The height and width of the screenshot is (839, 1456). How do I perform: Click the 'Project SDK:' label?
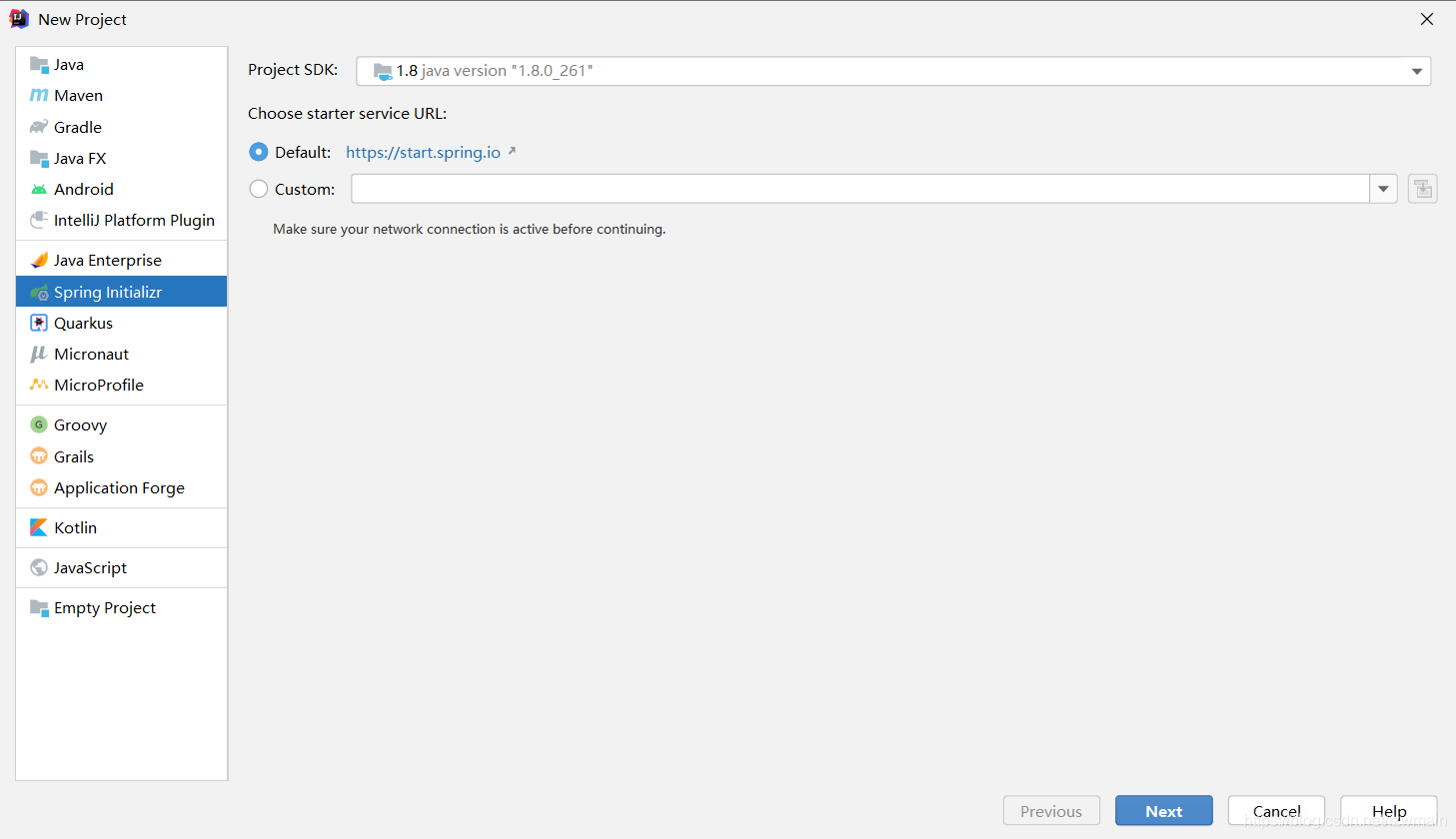(293, 70)
